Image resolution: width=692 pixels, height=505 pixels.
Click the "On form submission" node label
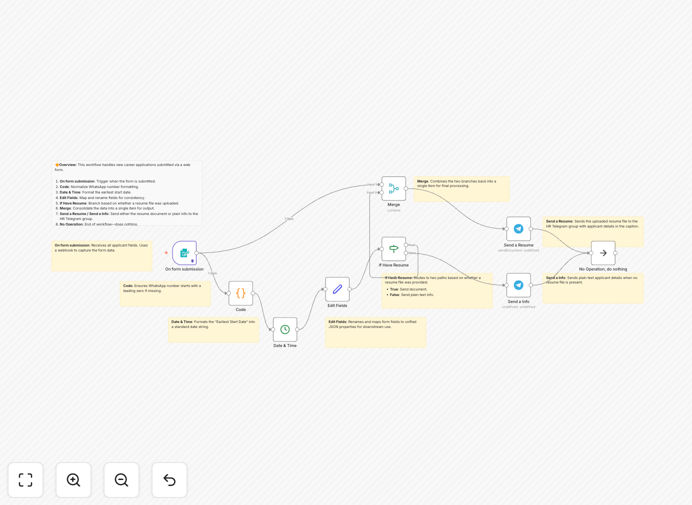184,269
